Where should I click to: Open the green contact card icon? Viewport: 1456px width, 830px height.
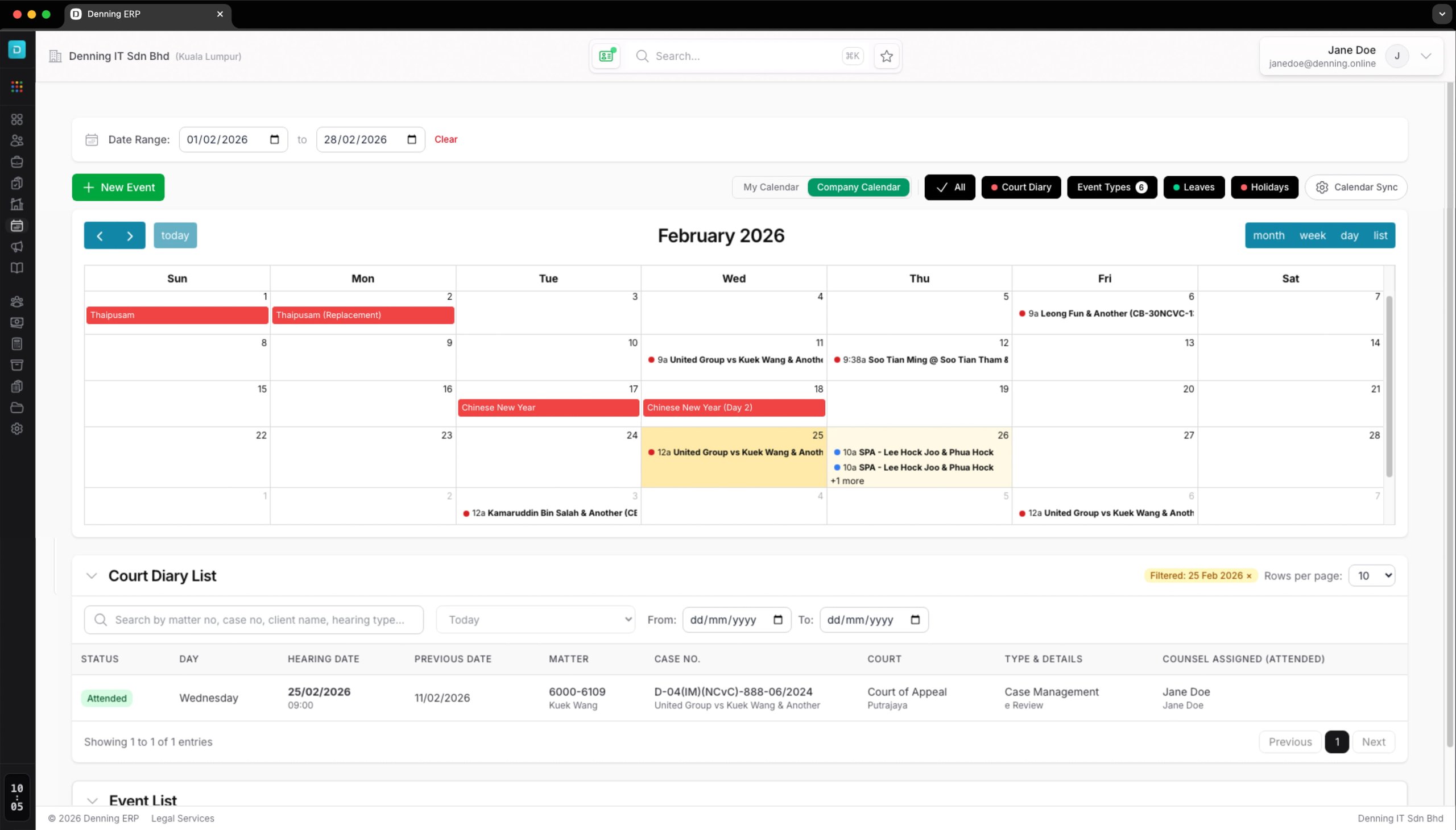tap(606, 56)
